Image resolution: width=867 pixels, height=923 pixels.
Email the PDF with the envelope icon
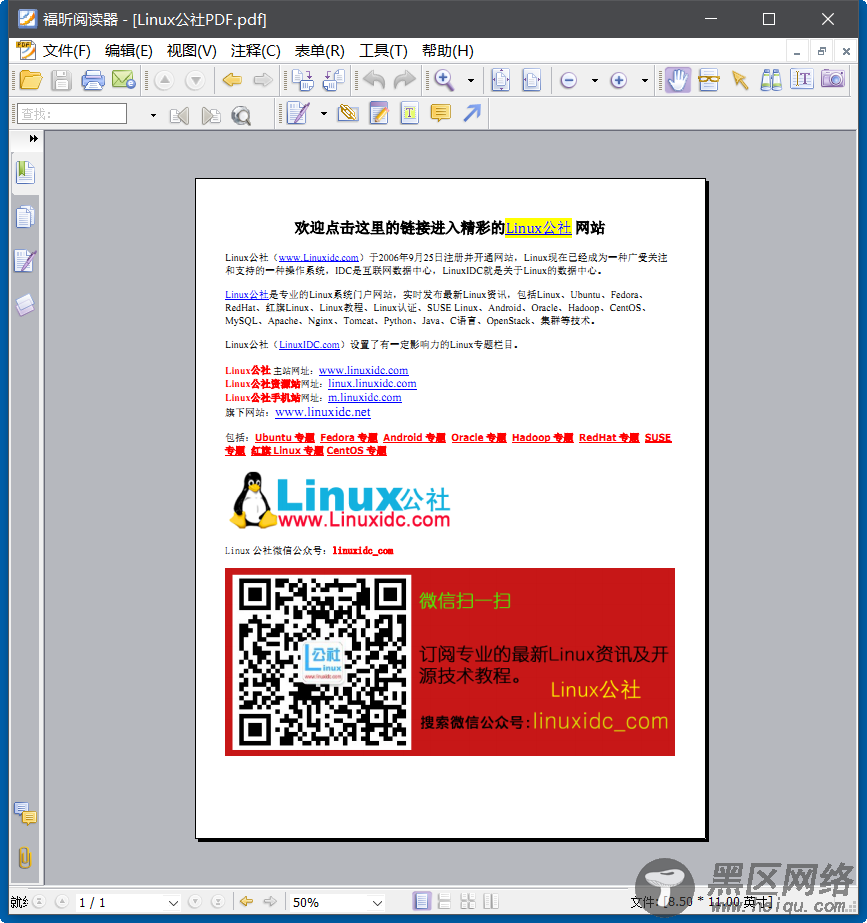tap(124, 79)
